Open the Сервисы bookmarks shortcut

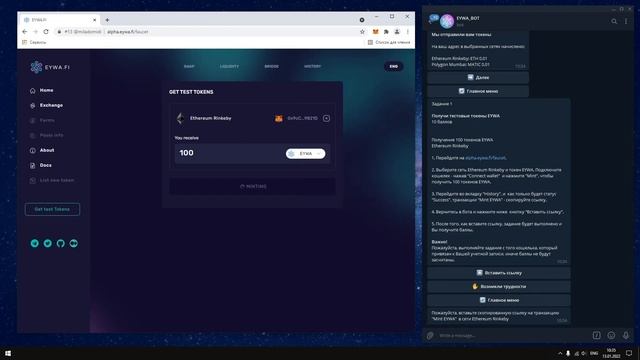click(34, 42)
